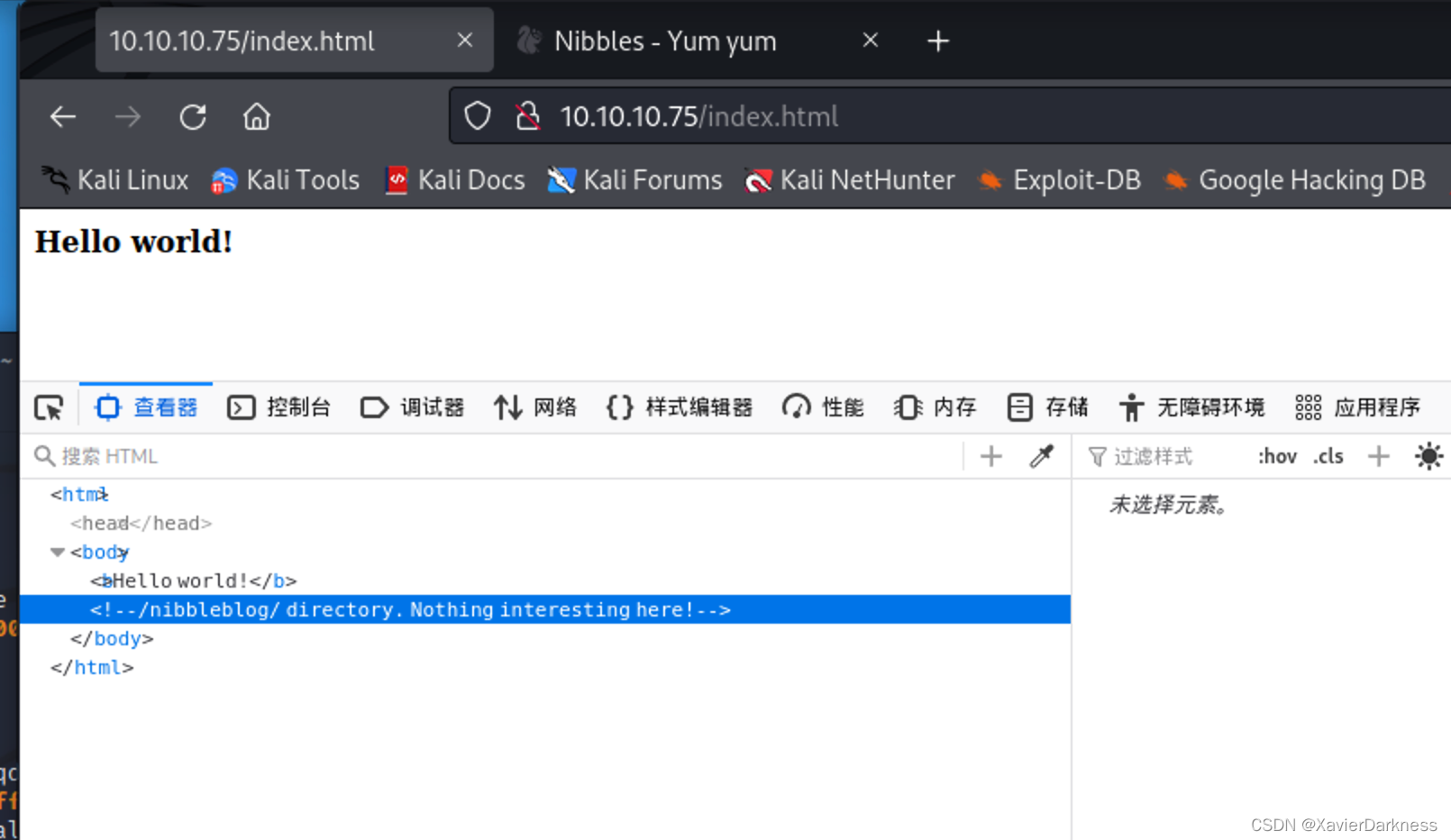Open the Kali Forums bookmark
Viewport: 1451px width, 840px height.
tap(634, 180)
